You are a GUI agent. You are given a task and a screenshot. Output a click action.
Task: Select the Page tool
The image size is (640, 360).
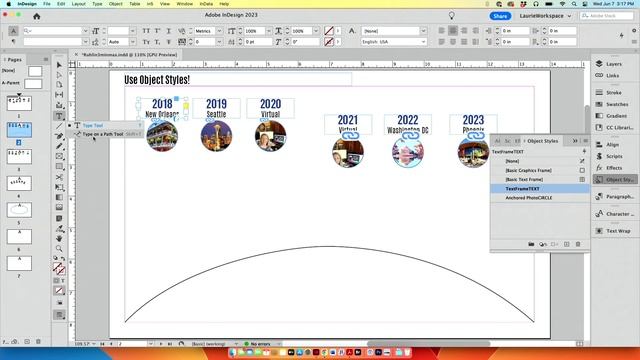(x=59, y=84)
